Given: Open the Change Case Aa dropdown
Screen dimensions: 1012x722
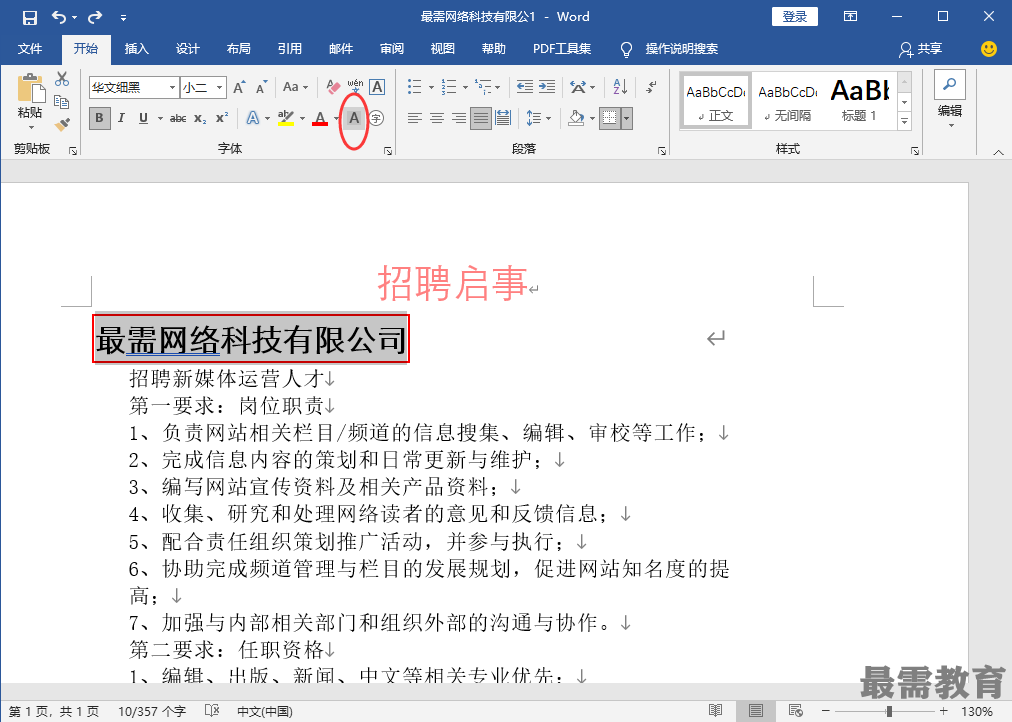Looking at the screenshot, I should [x=296, y=87].
